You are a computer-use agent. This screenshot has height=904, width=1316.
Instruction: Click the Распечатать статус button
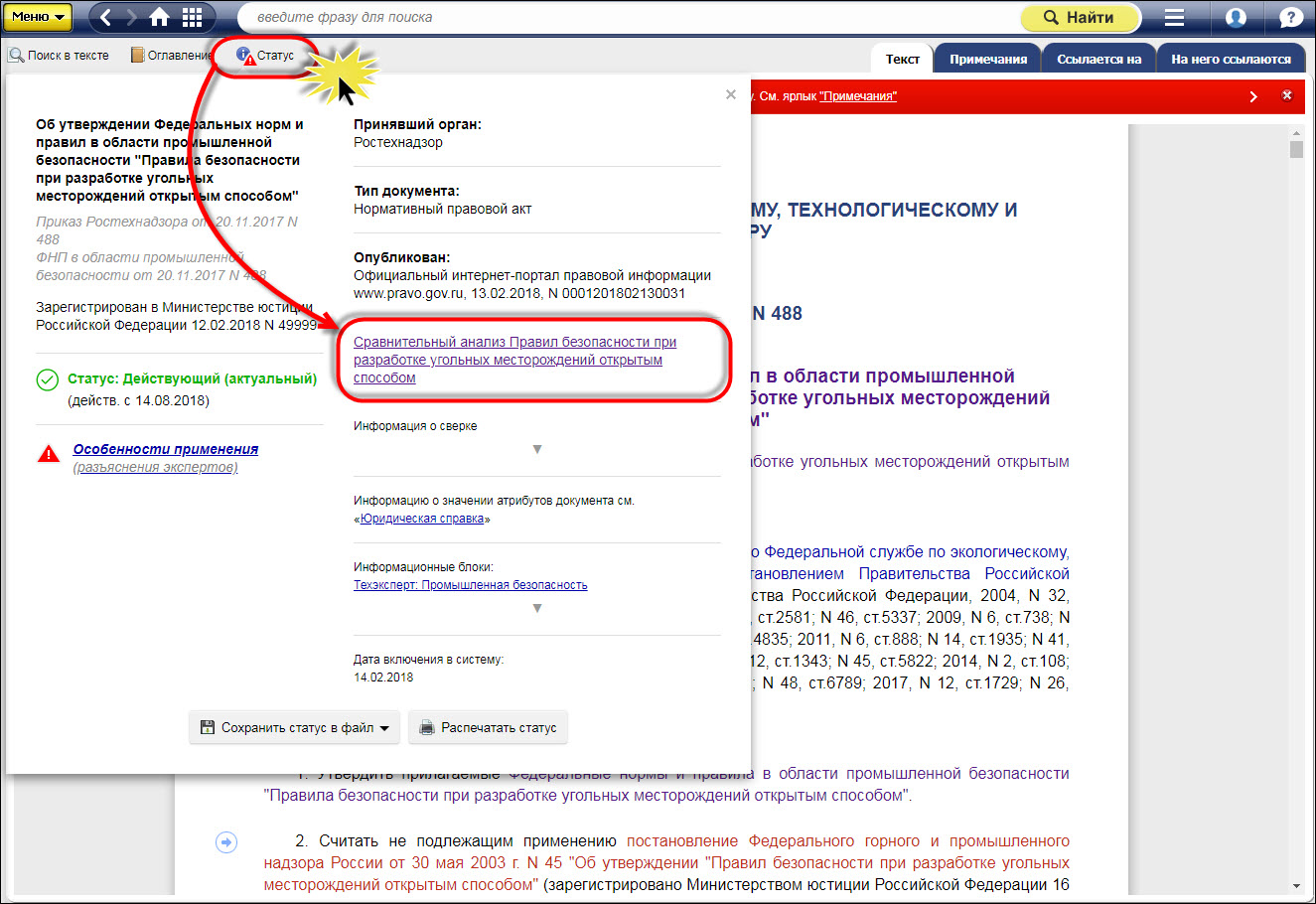pos(488,727)
